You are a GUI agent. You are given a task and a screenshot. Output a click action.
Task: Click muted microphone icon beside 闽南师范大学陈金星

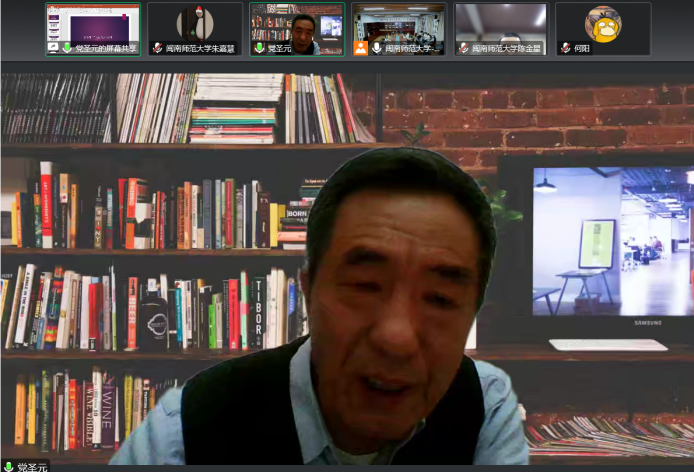(464, 48)
